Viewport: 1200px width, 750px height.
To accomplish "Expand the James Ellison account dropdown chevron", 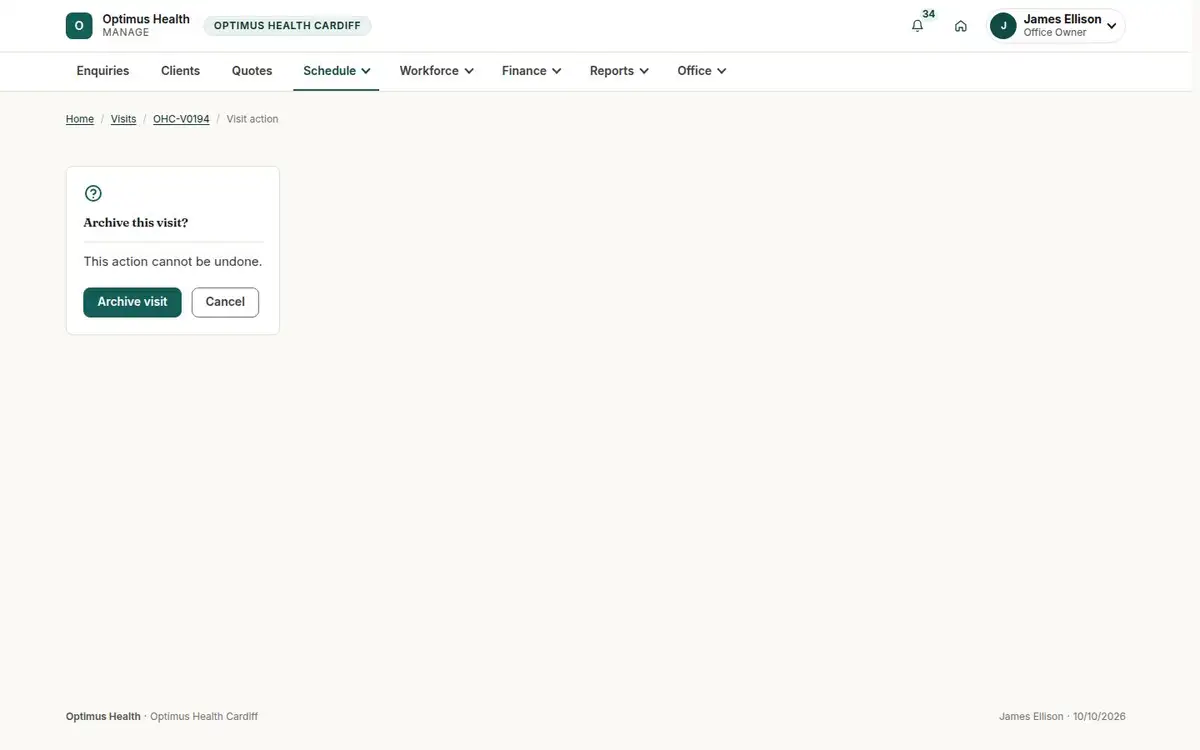I will point(1111,27).
